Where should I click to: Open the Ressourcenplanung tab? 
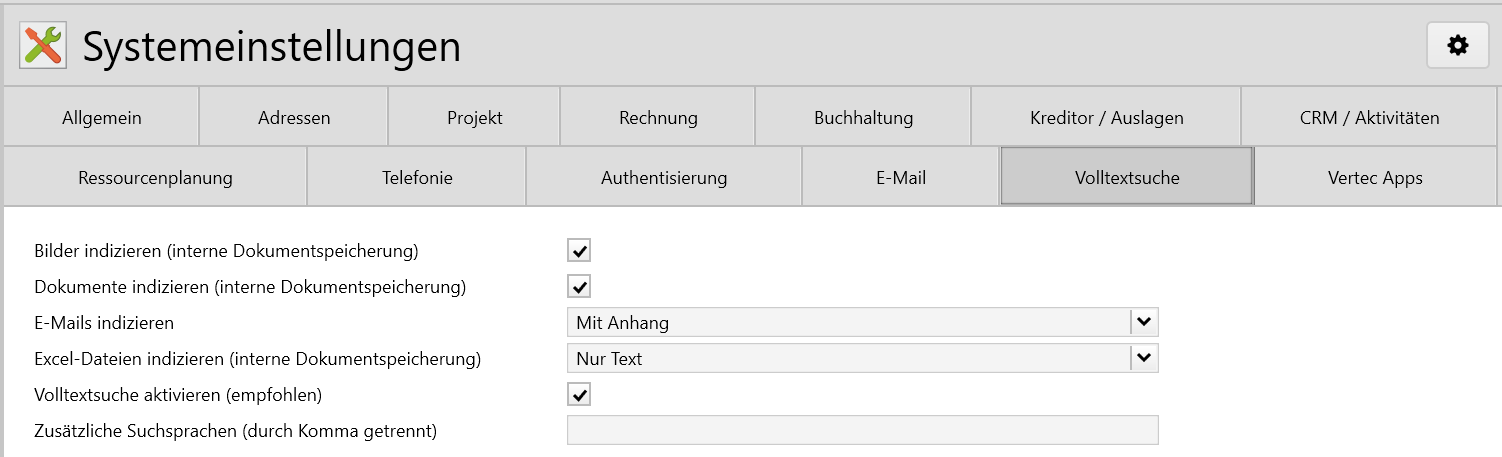click(155, 178)
